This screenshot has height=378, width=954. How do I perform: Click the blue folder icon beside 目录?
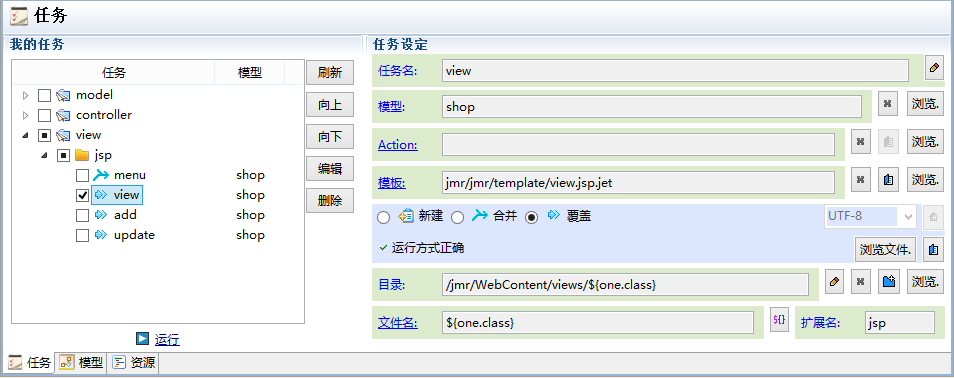point(888,282)
